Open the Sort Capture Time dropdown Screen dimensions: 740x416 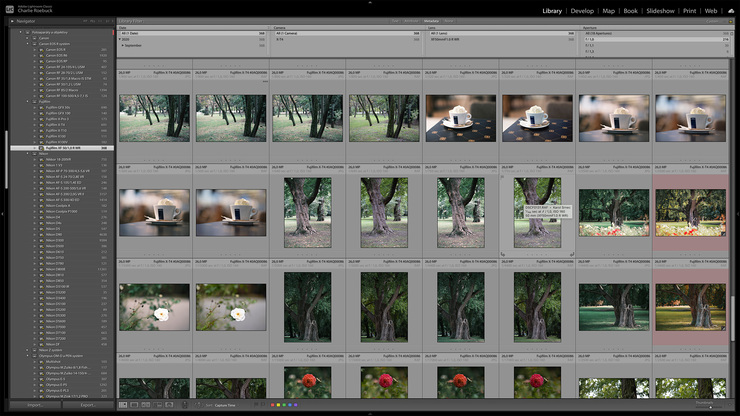tap(225, 405)
